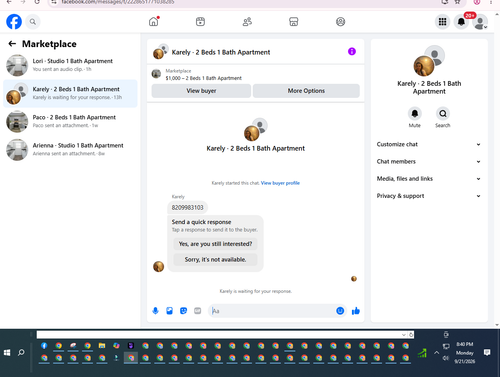Viewport: 500px width, 377px height.
Task: Click the back arrow beside Marketplace
Action: coord(12,44)
